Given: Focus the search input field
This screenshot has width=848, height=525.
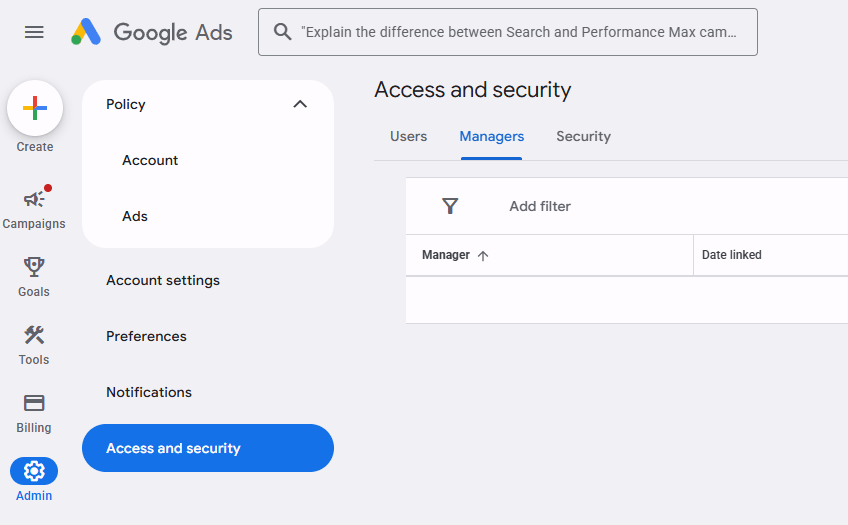Looking at the screenshot, I should [x=508, y=32].
